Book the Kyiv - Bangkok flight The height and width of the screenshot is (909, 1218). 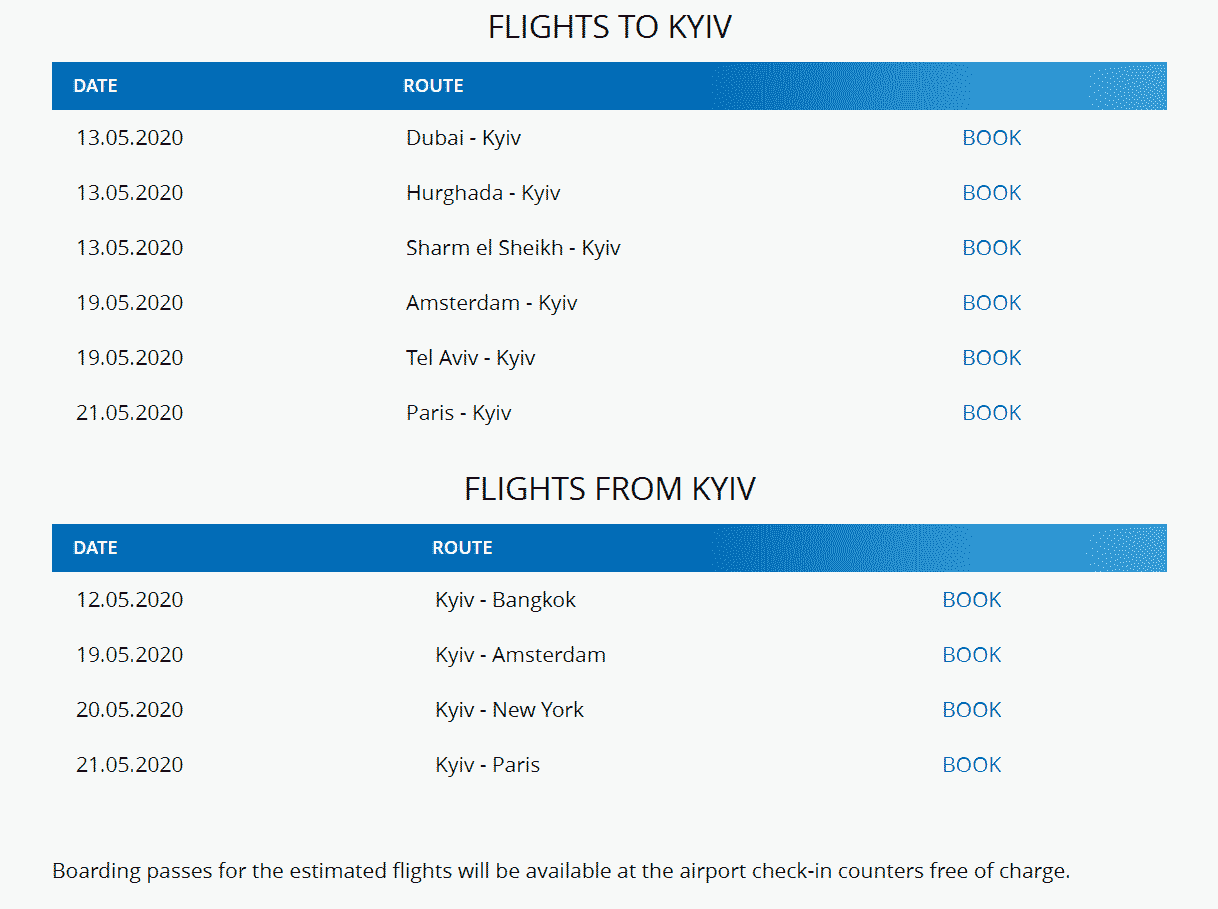[x=971, y=600]
